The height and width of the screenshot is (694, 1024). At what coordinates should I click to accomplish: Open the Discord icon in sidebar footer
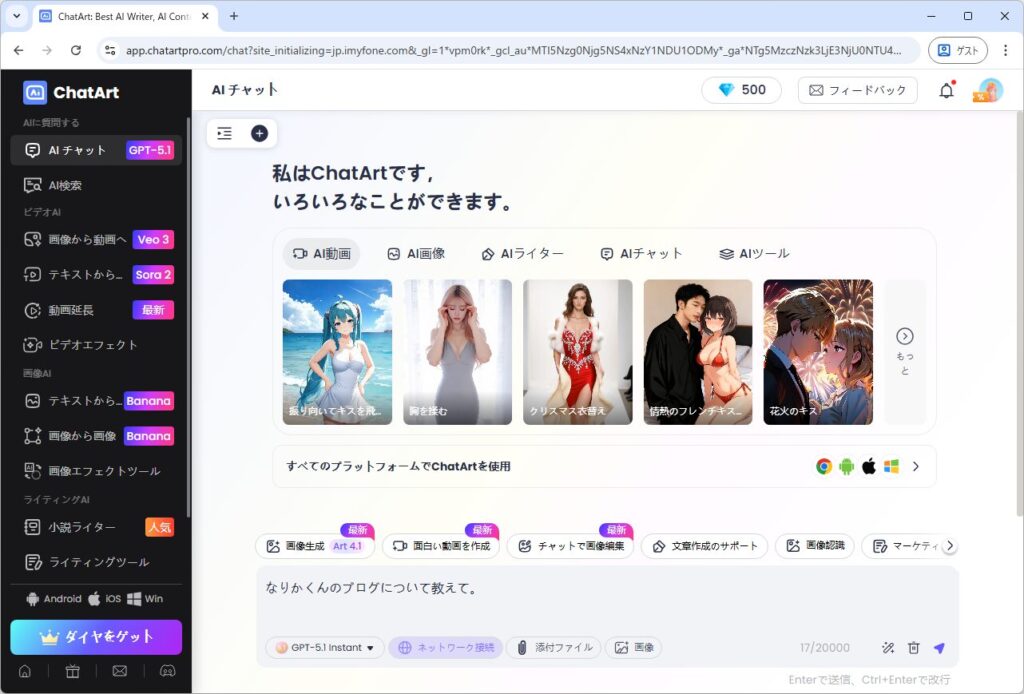(x=167, y=671)
